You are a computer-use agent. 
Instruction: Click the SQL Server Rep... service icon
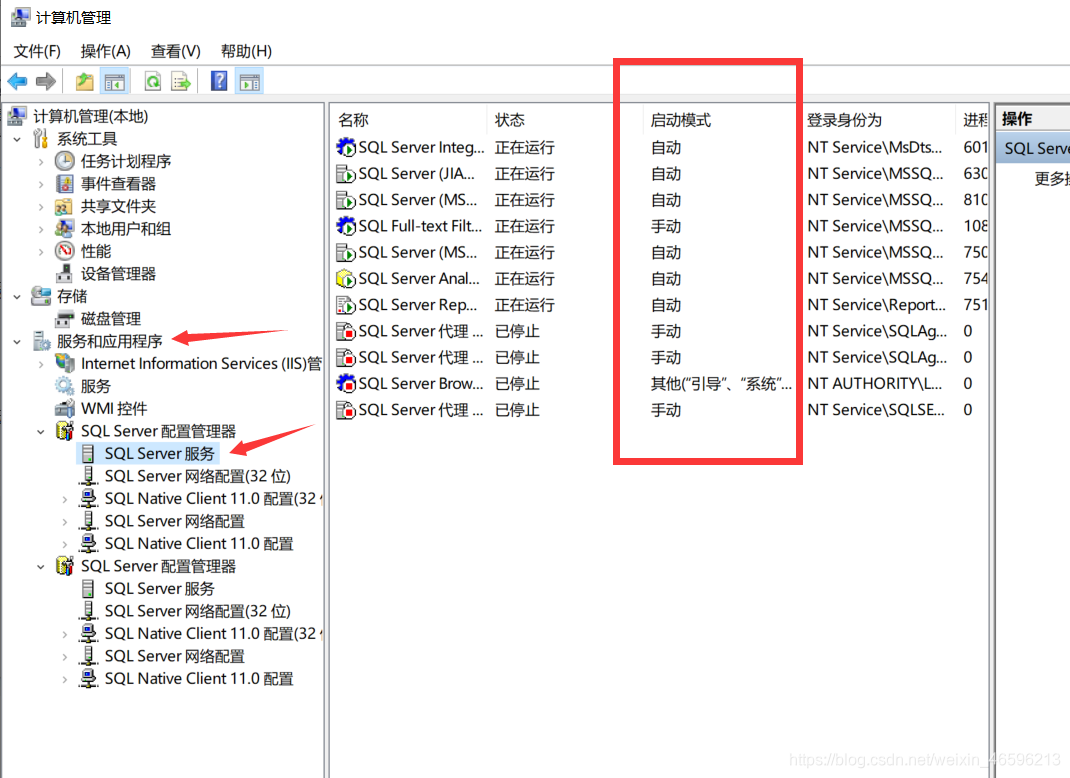pyautogui.click(x=346, y=304)
